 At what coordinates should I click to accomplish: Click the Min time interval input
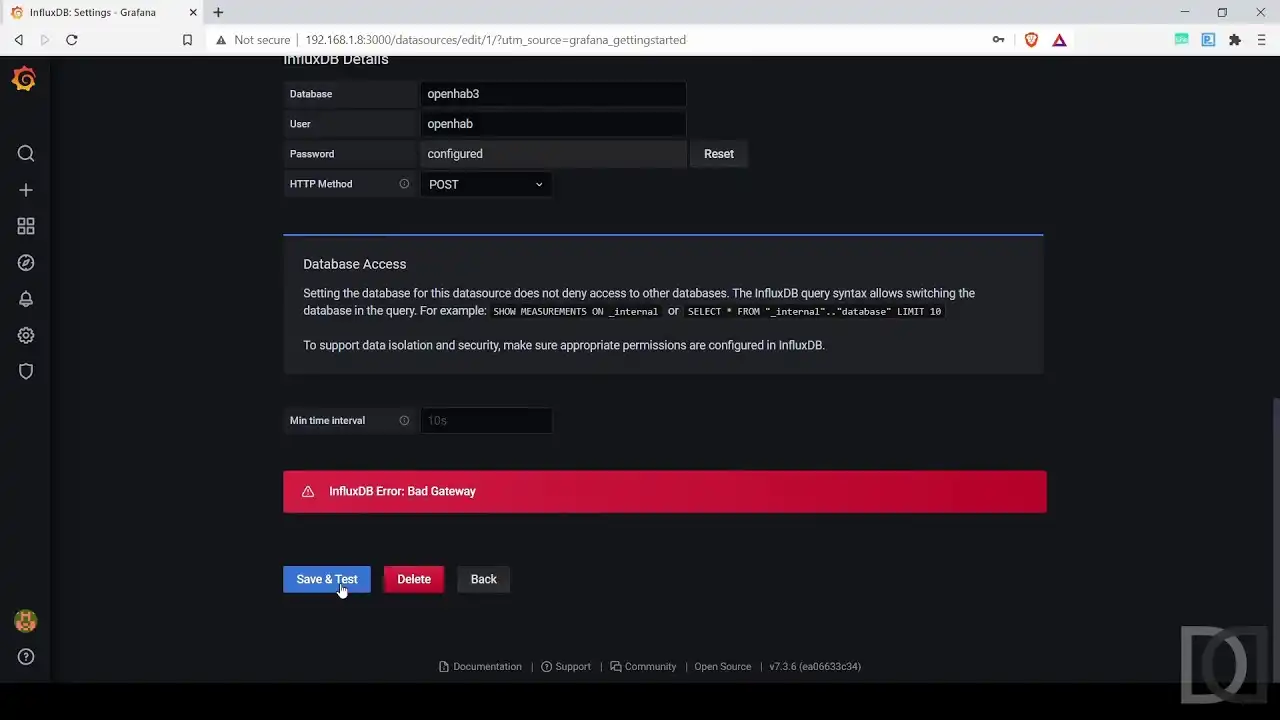(486, 421)
